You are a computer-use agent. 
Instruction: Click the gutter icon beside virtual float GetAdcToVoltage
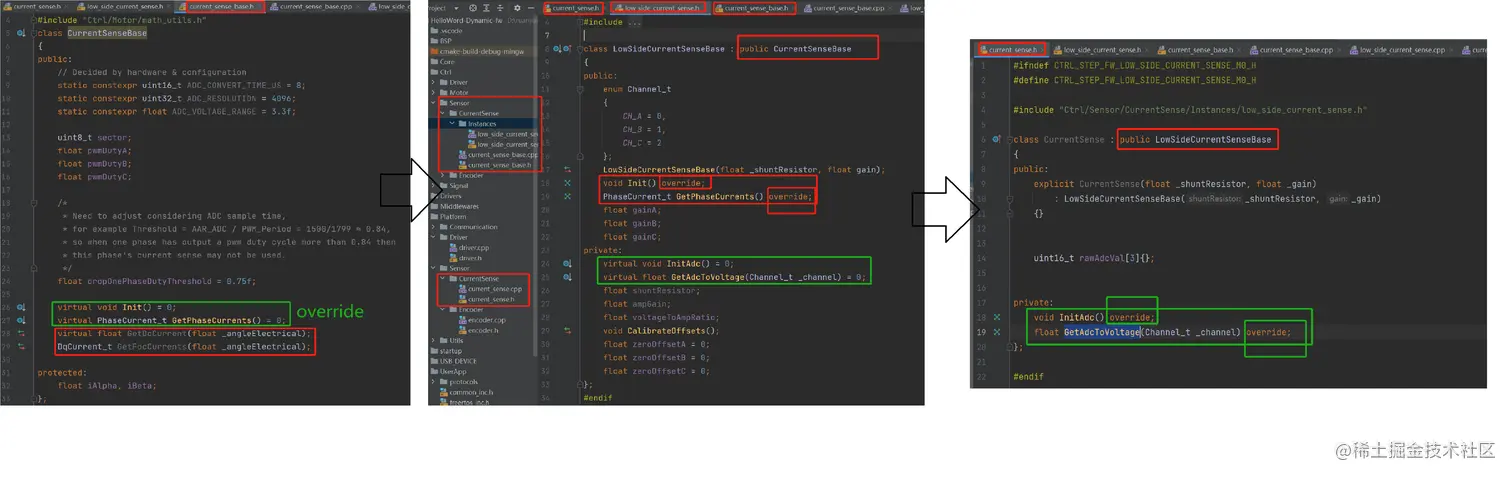567,277
